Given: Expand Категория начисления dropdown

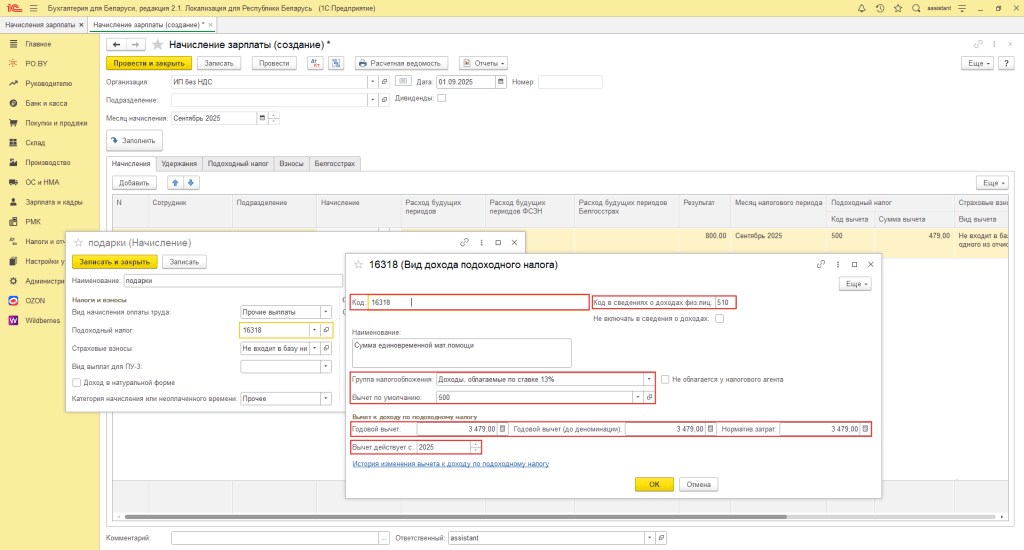Looking at the screenshot, I should [325, 398].
